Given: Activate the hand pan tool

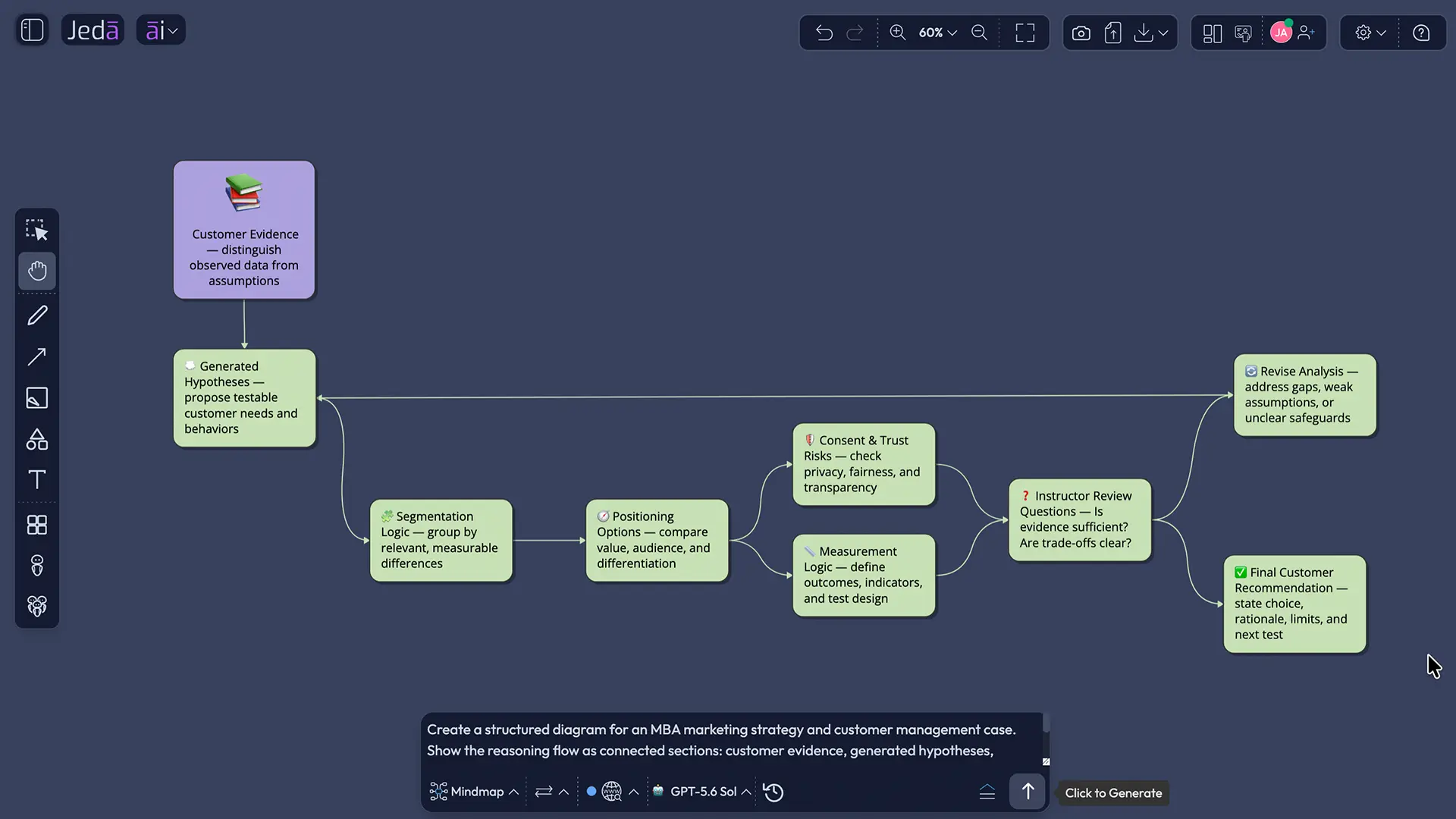Looking at the screenshot, I should pos(37,271).
